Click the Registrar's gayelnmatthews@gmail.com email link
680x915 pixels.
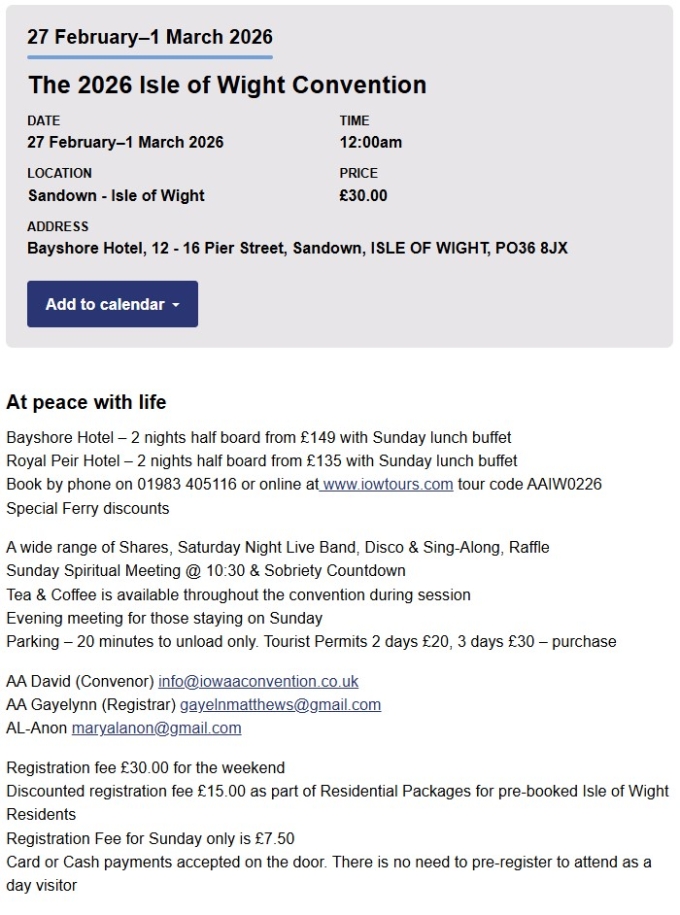click(x=280, y=705)
